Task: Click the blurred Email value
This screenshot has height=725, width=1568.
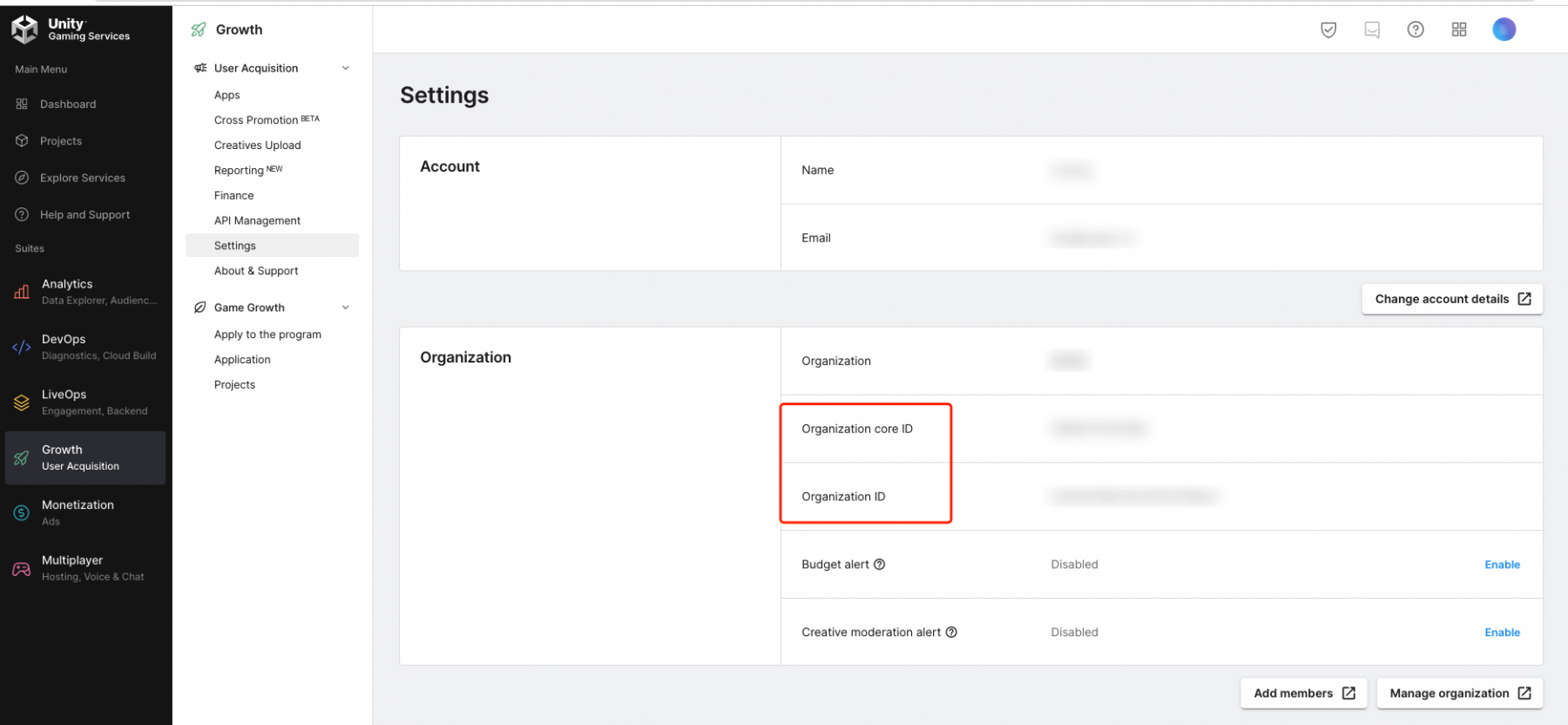Action: [1092, 238]
